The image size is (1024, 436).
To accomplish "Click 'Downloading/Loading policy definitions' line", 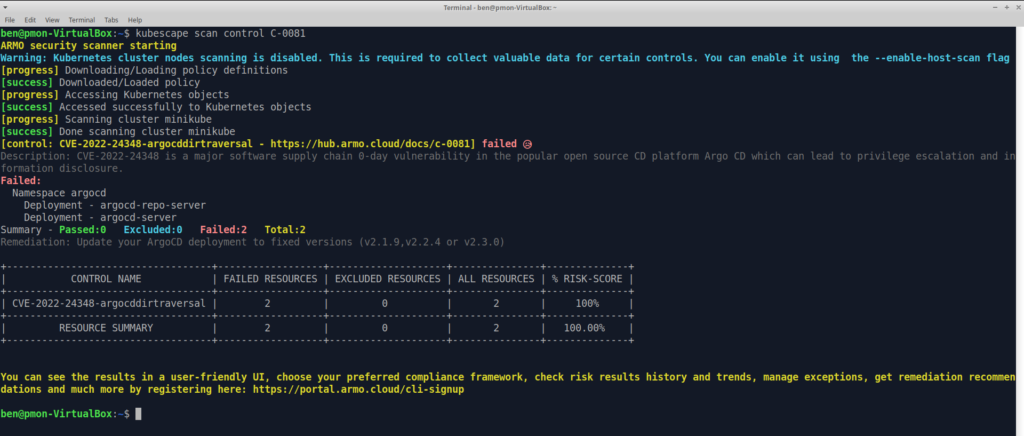I will click(176, 70).
